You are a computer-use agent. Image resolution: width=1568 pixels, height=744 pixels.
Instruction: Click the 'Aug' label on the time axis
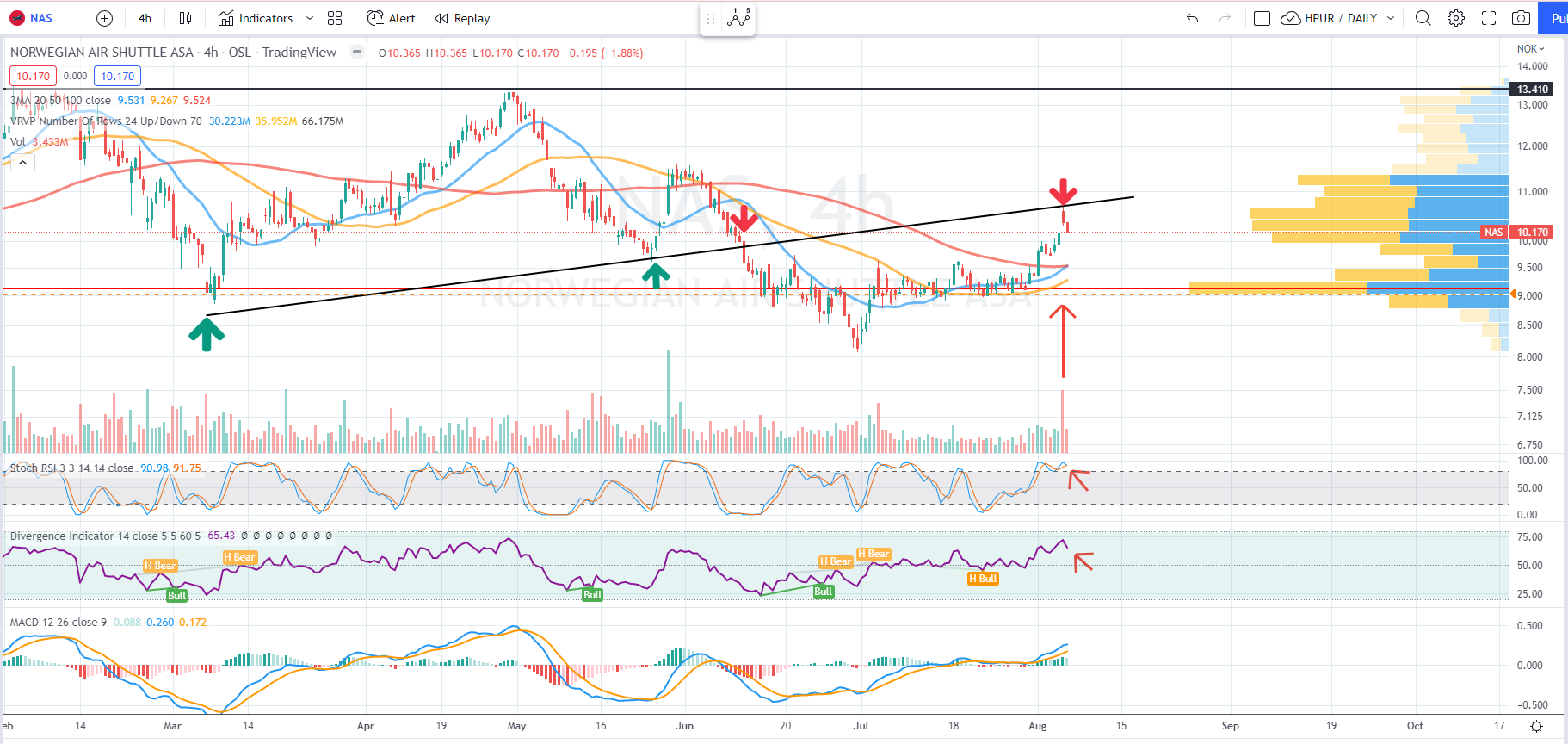(1038, 726)
